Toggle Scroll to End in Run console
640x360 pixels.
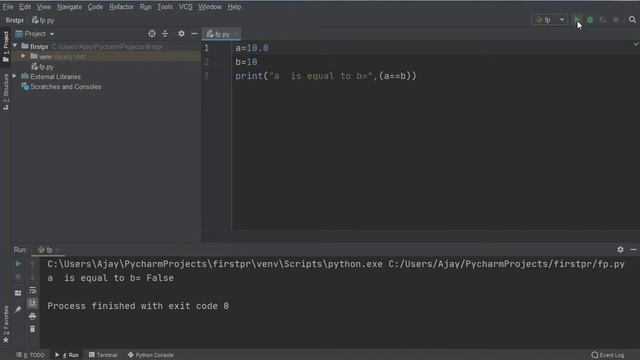pos(33,303)
